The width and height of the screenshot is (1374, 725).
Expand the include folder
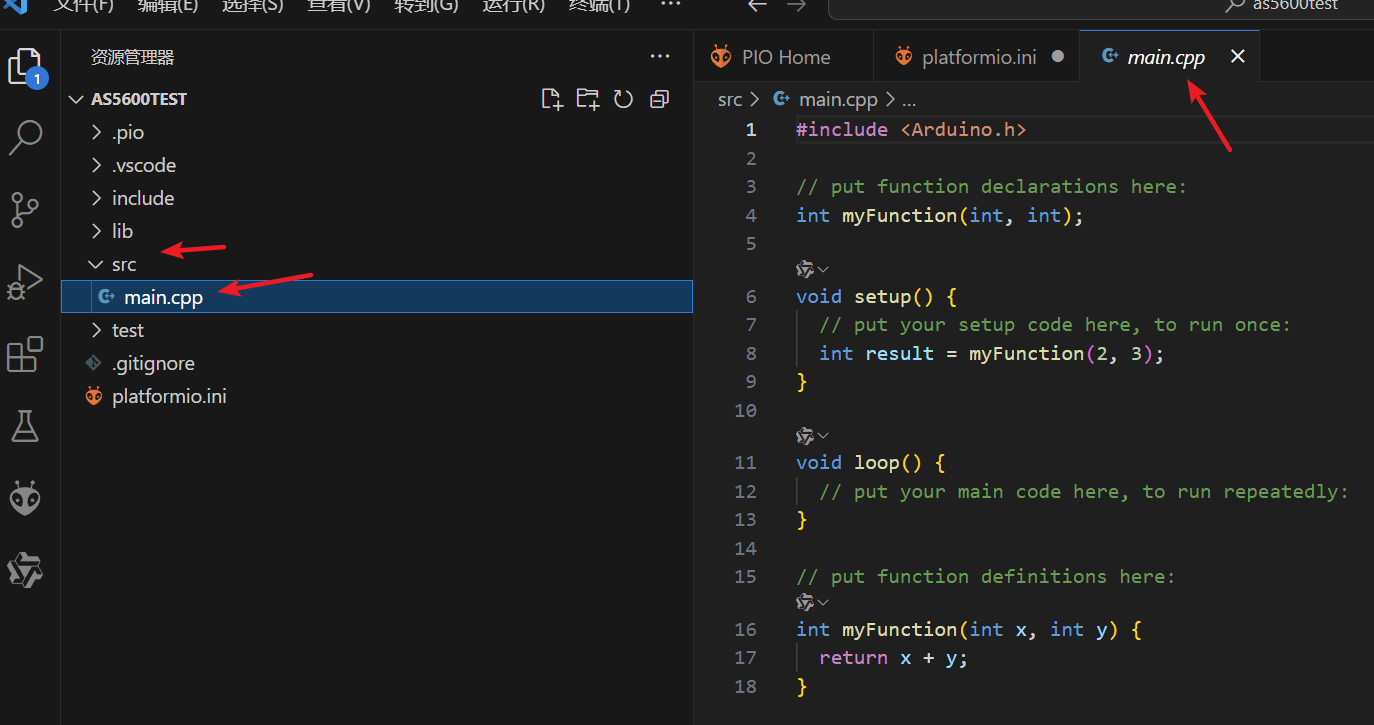[x=142, y=198]
